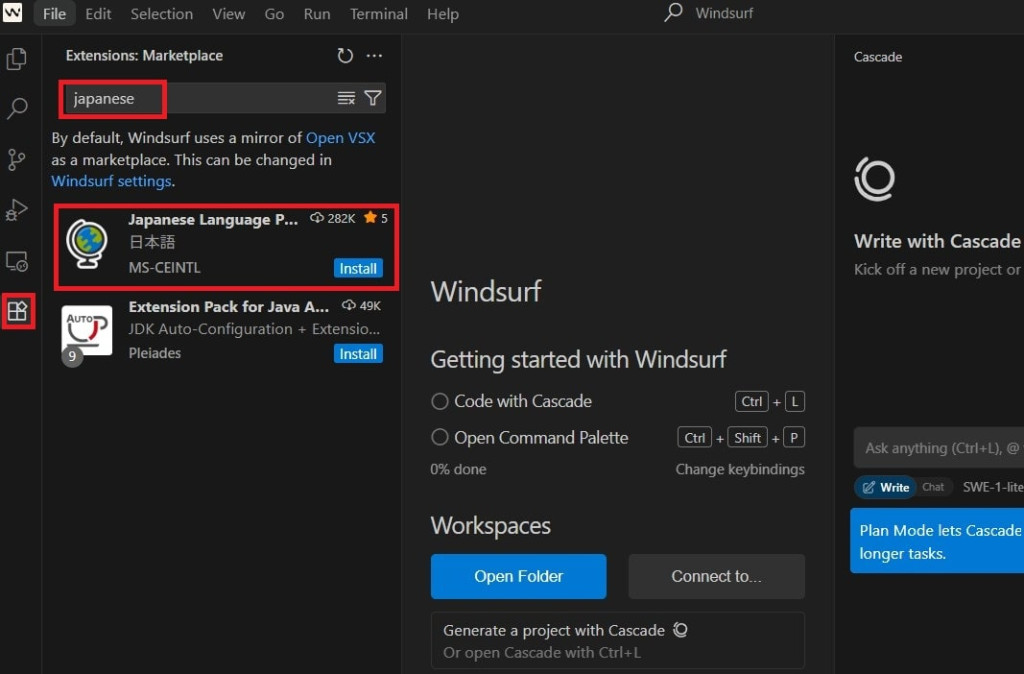The width and height of the screenshot is (1024, 674).
Task: Open the extensions filter options
Action: (373, 98)
